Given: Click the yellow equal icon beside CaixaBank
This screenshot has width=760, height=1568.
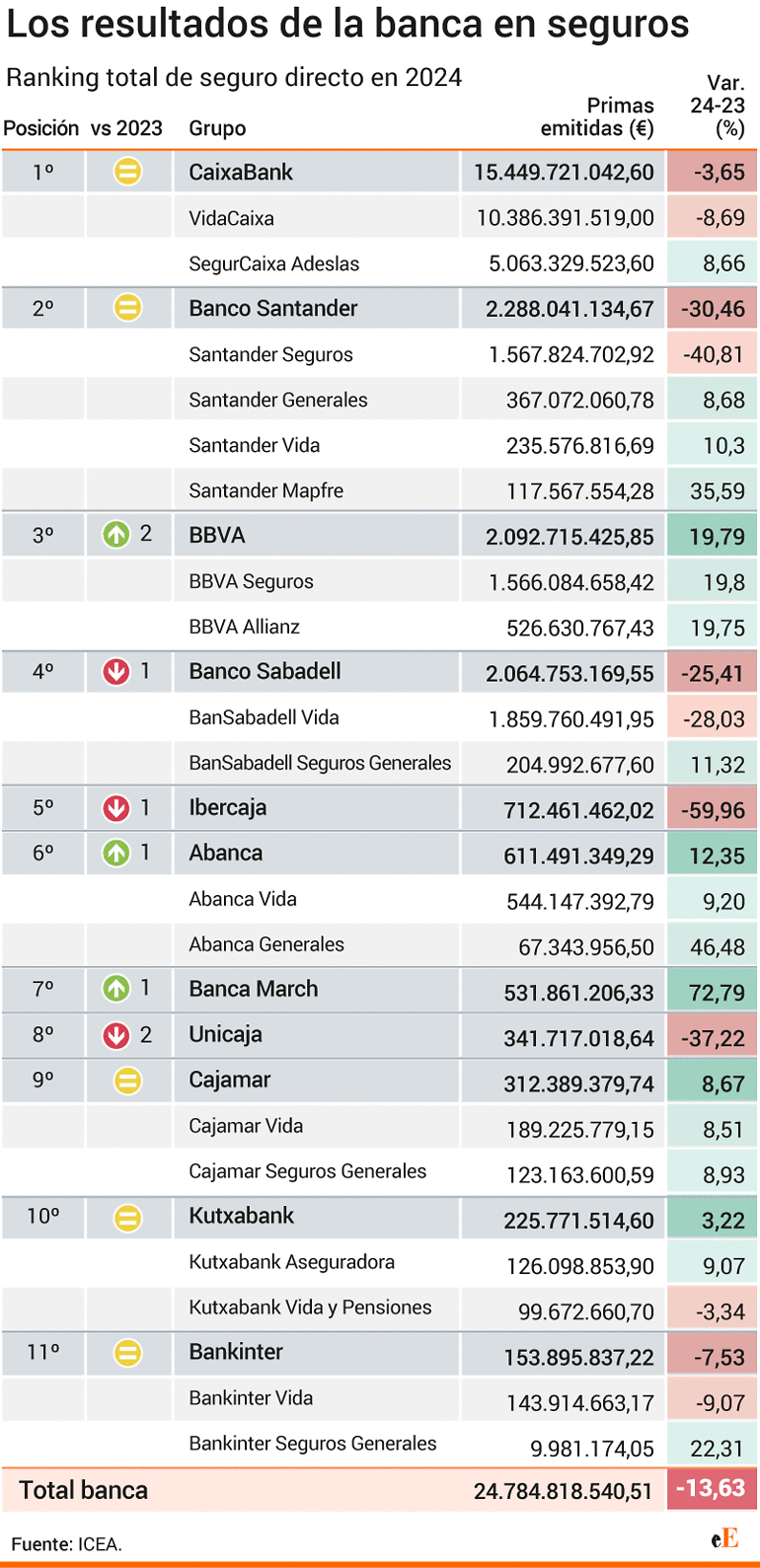Looking at the screenshot, I should click(x=127, y=172).
